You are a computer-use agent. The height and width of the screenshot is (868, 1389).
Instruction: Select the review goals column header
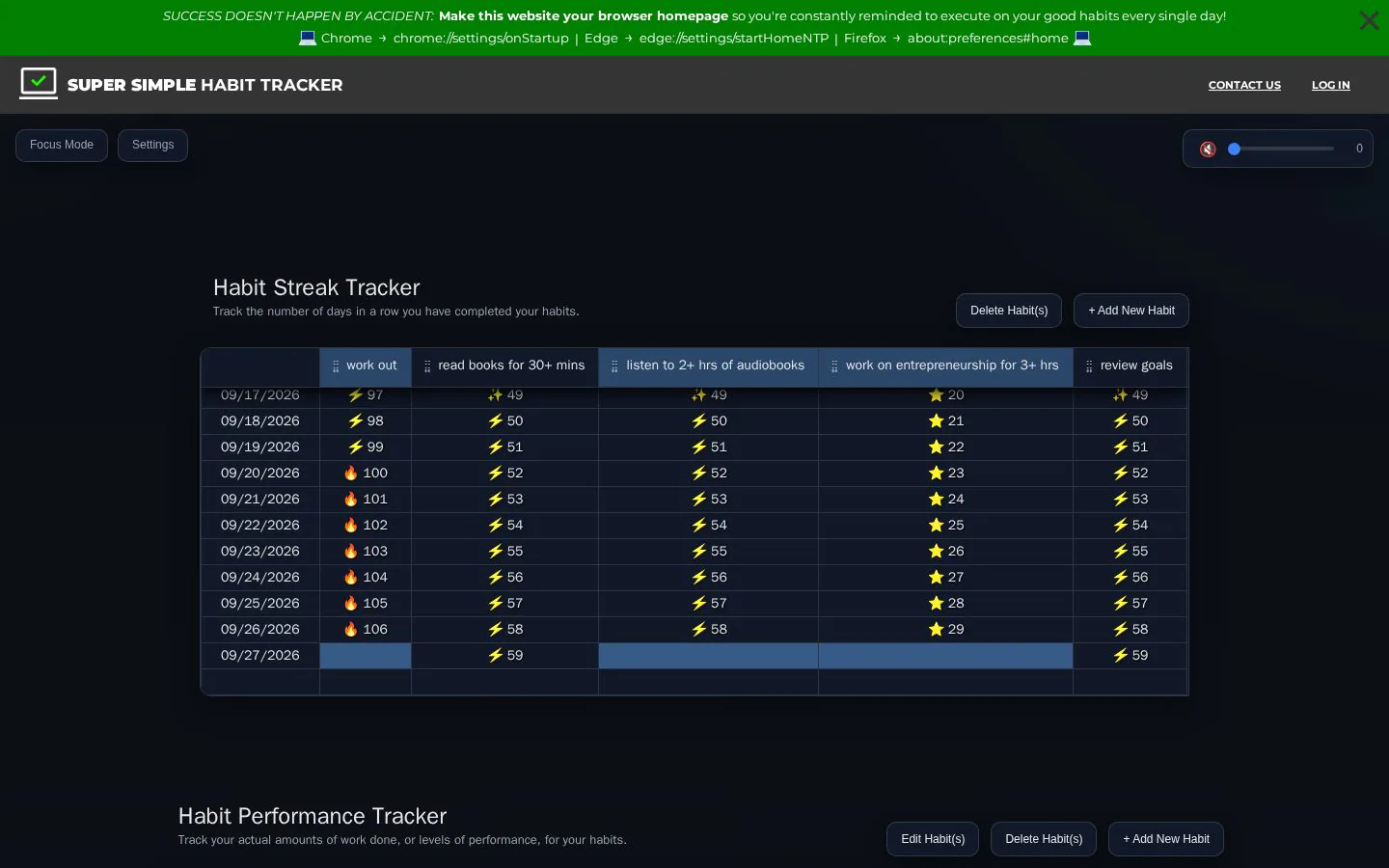[x=1130, y=366]
